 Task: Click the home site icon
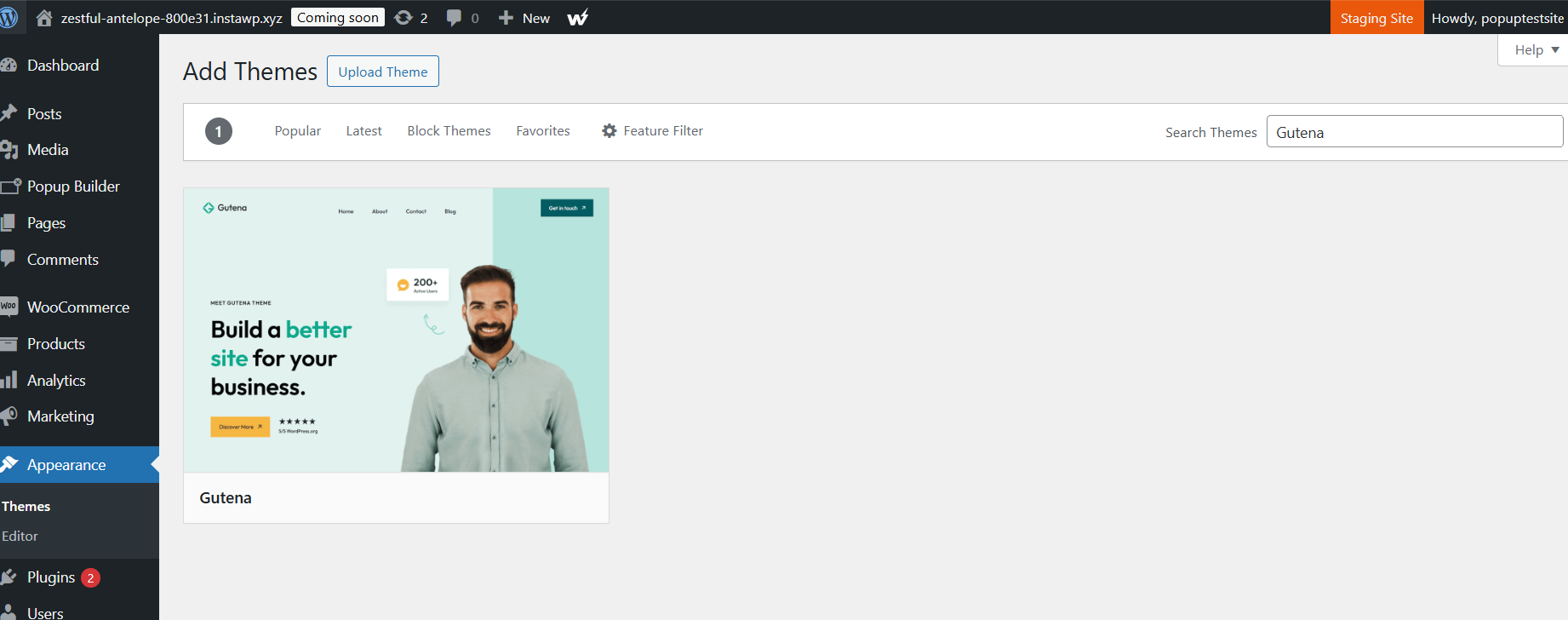click(x=44, y=18)
